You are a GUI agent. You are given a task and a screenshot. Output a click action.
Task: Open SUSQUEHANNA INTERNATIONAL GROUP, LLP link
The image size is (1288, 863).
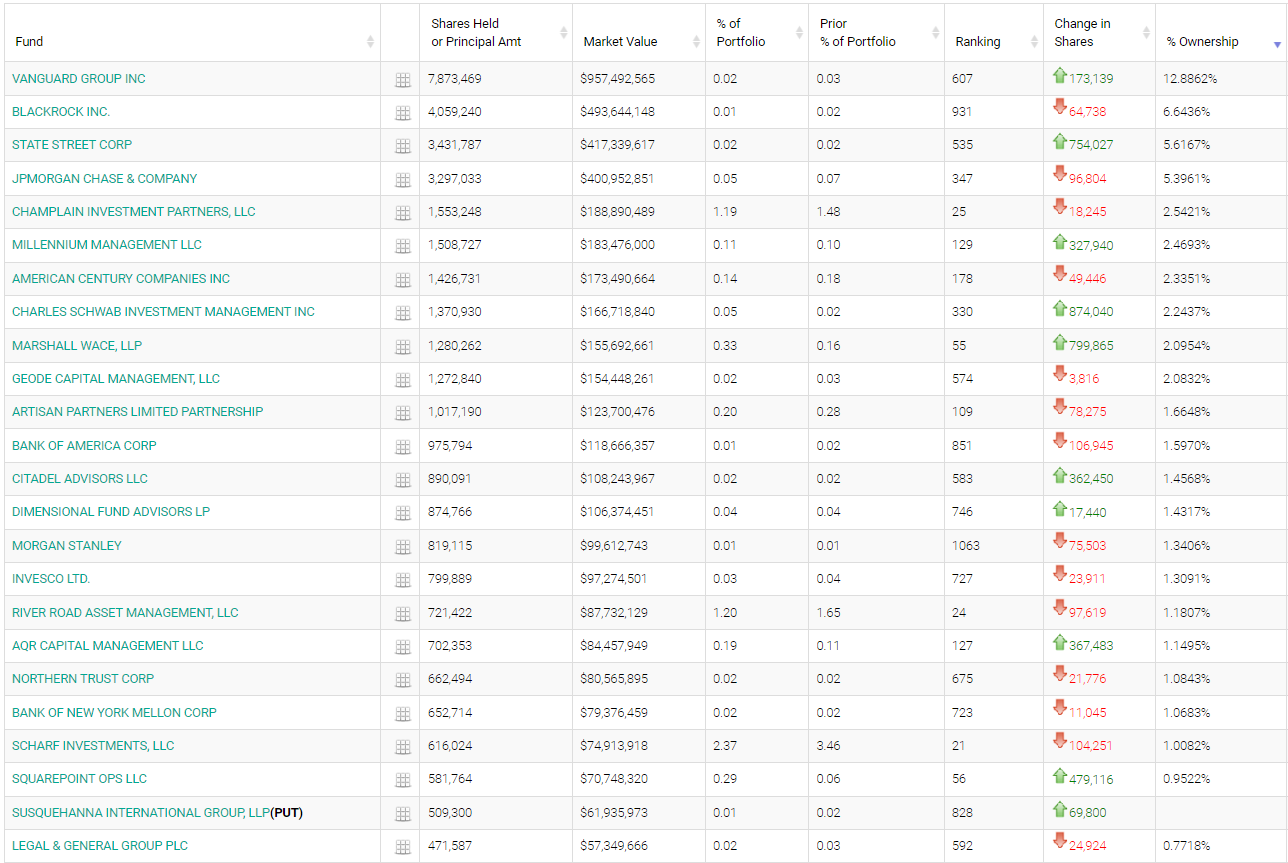coord(141,813)
